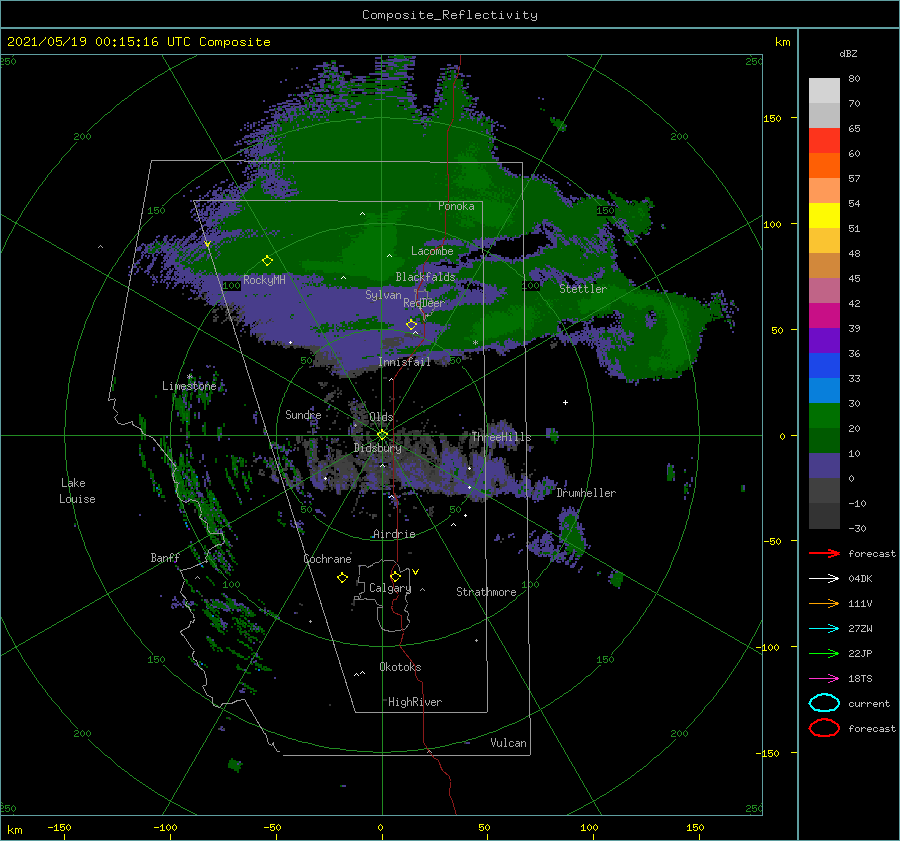Click the Banff label

click(165, 558)
